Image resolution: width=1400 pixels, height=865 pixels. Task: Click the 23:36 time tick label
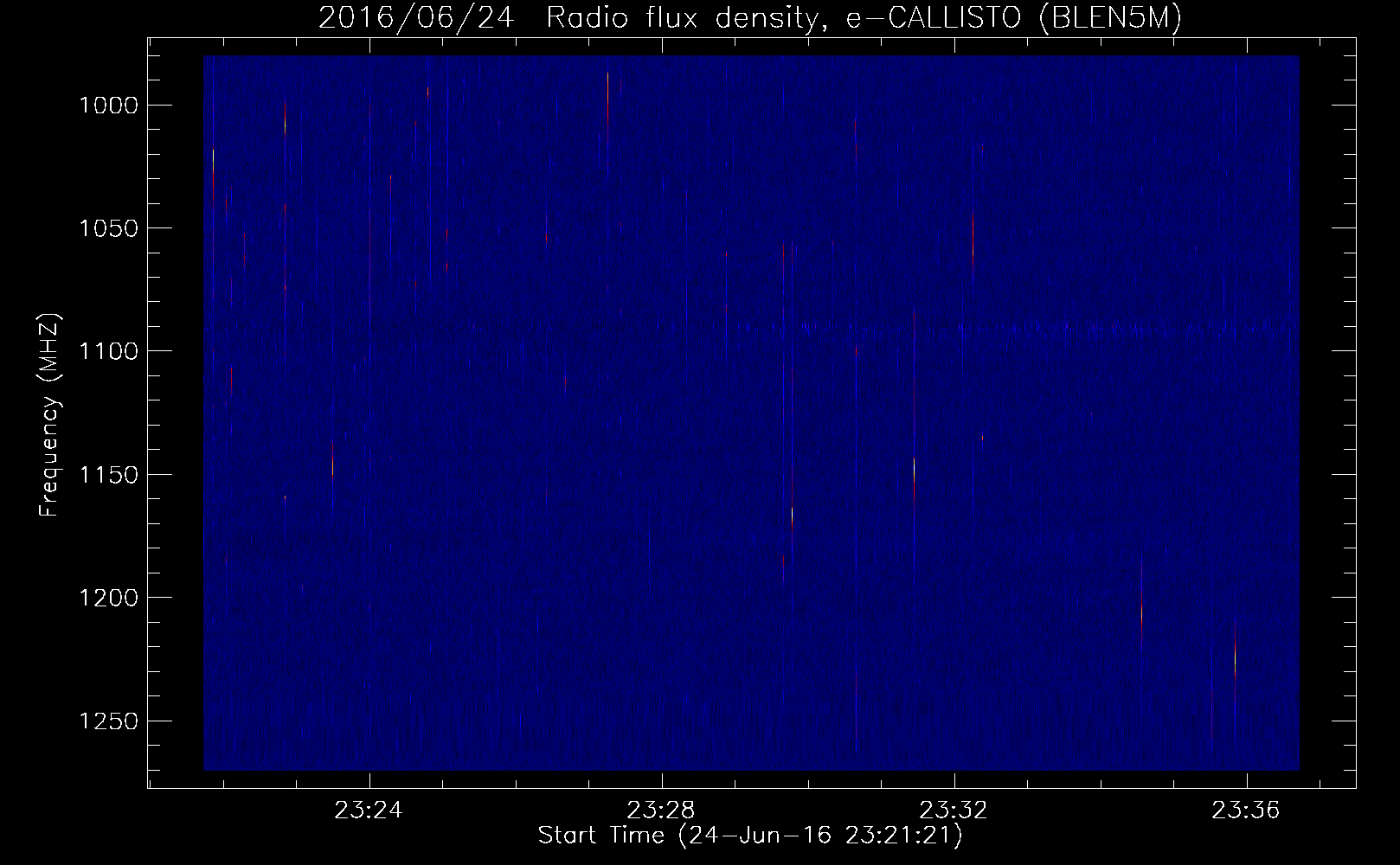coord(1247,811)
